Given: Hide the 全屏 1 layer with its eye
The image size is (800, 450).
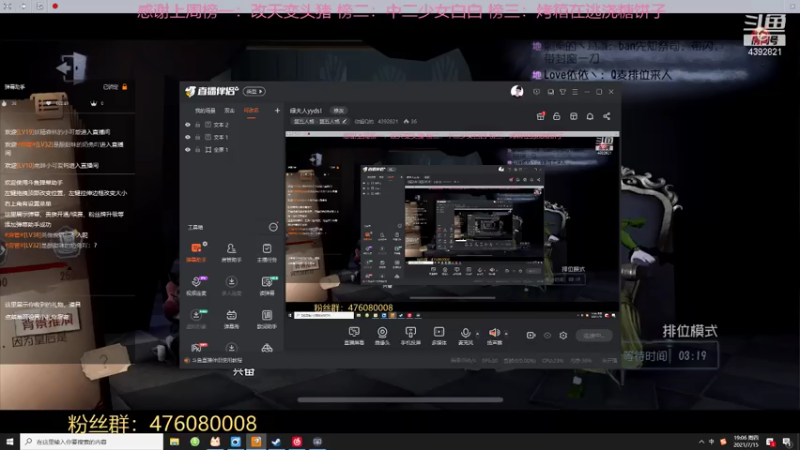Looking at the screenshot, I should (188, 149).
